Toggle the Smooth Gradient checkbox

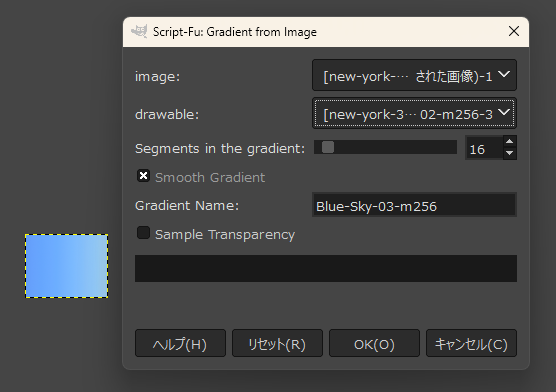(143, 176)
